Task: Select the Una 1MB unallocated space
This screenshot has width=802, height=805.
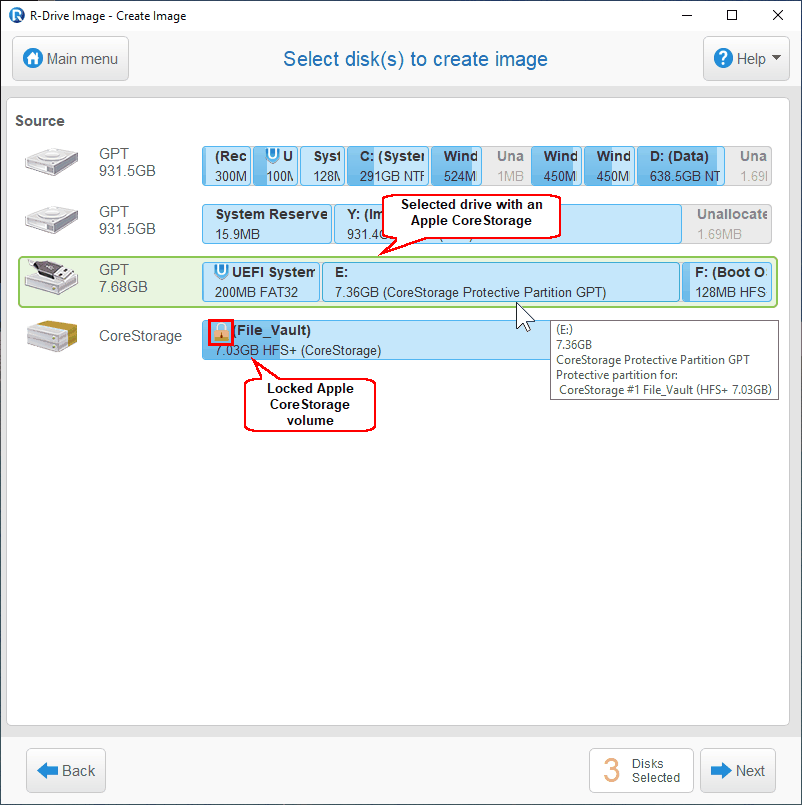Action: [x=506, y=166]
